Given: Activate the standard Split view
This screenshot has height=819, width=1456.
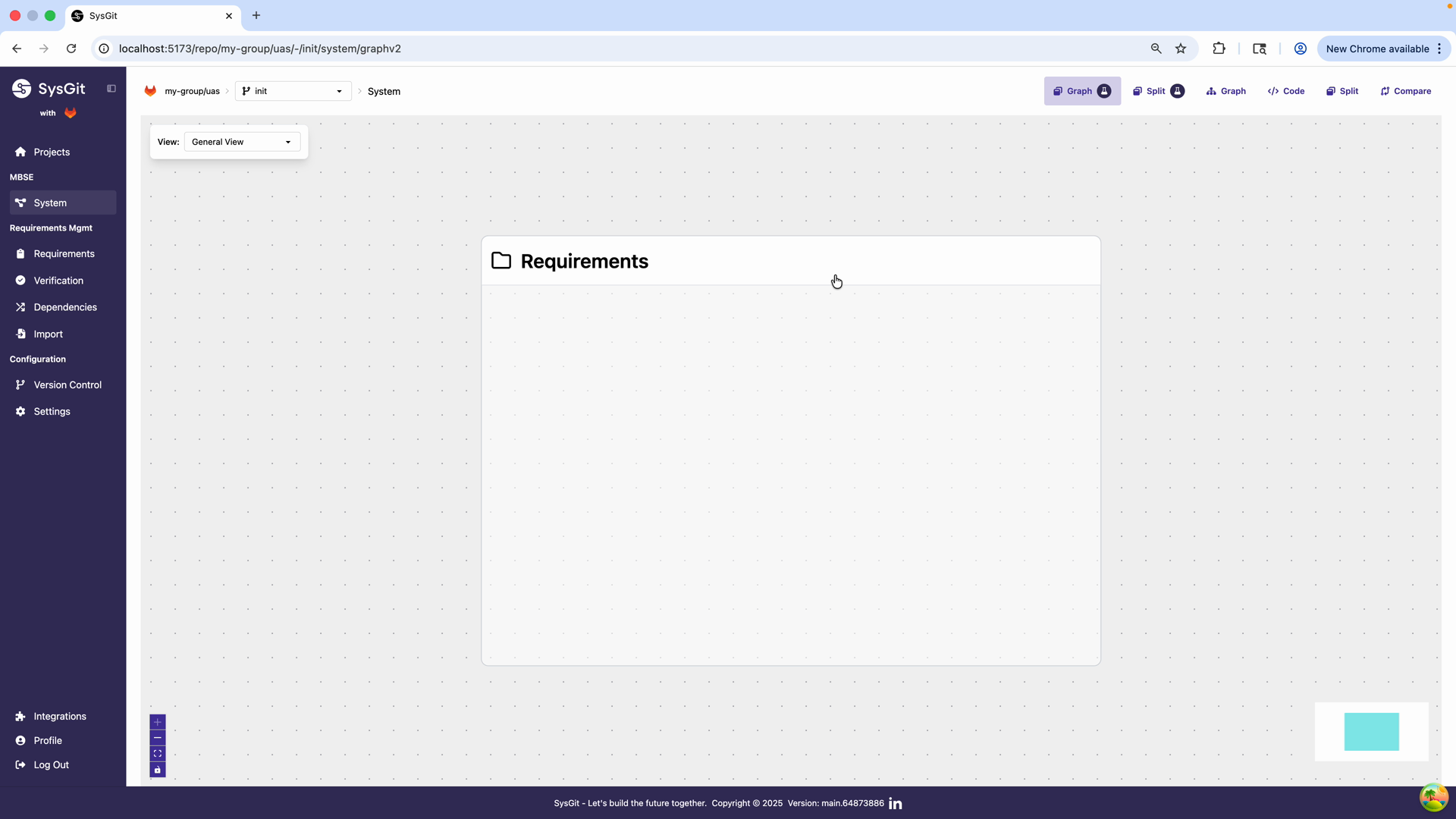Looking at the screenshot, I should (1341, 91).
